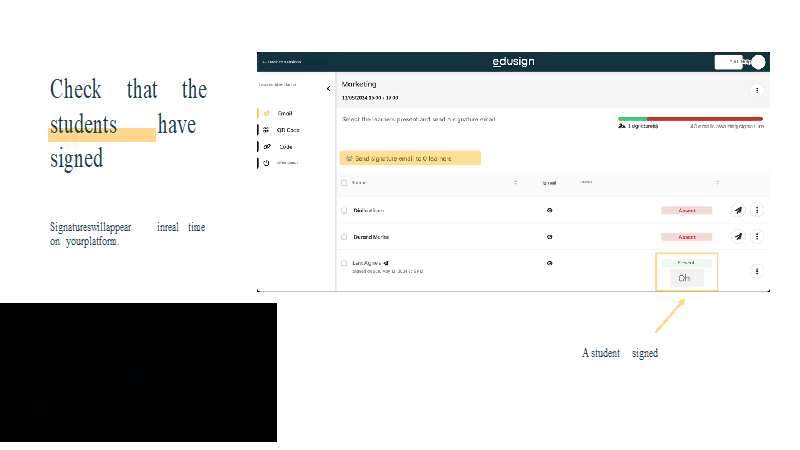This screenshot has width=800, height=450.
Task: Click the email eye icon in Durand Marine's row
Action: 549,237
